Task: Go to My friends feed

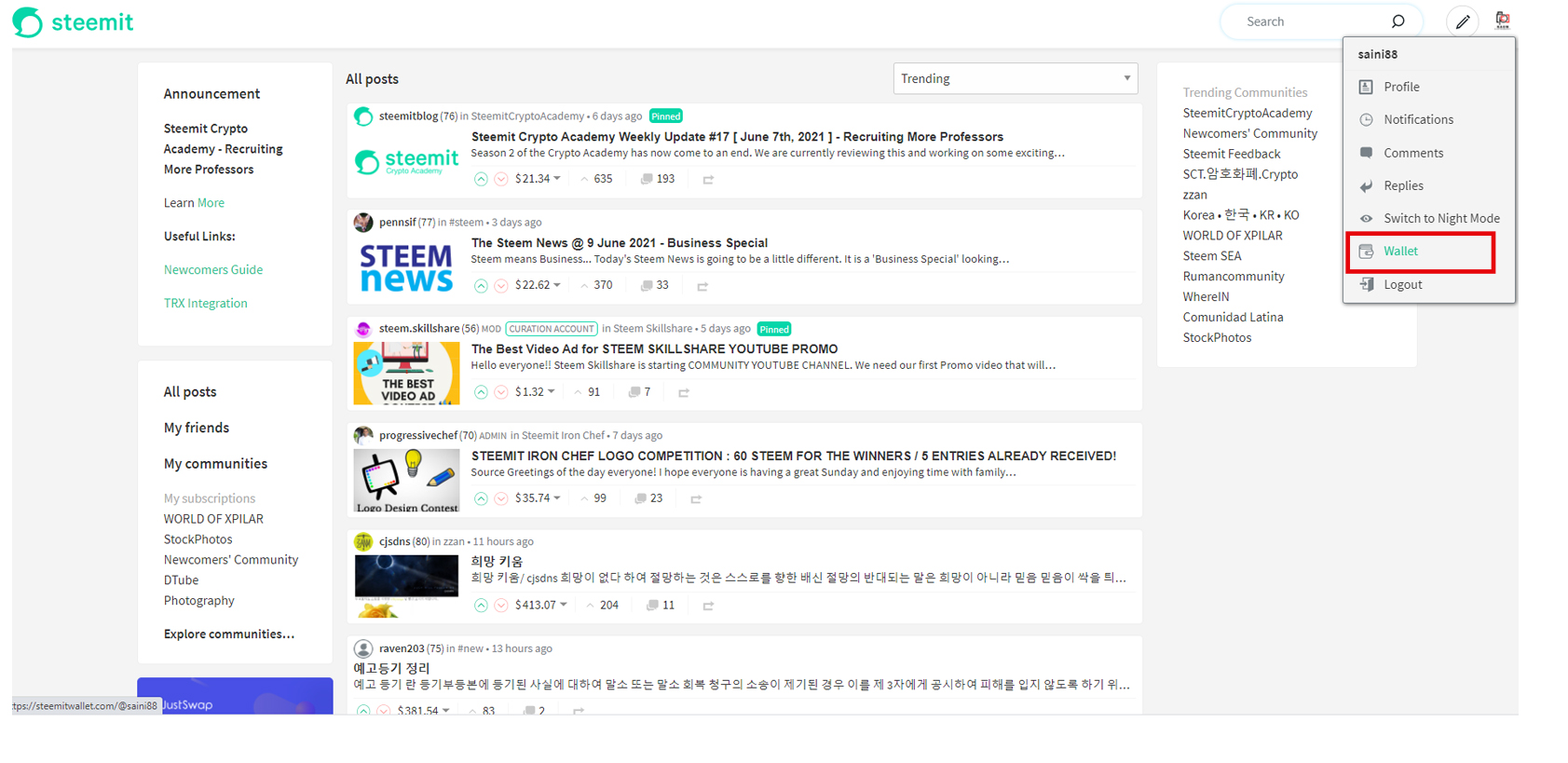Action: pyautogui.click(x=197, y=428)
